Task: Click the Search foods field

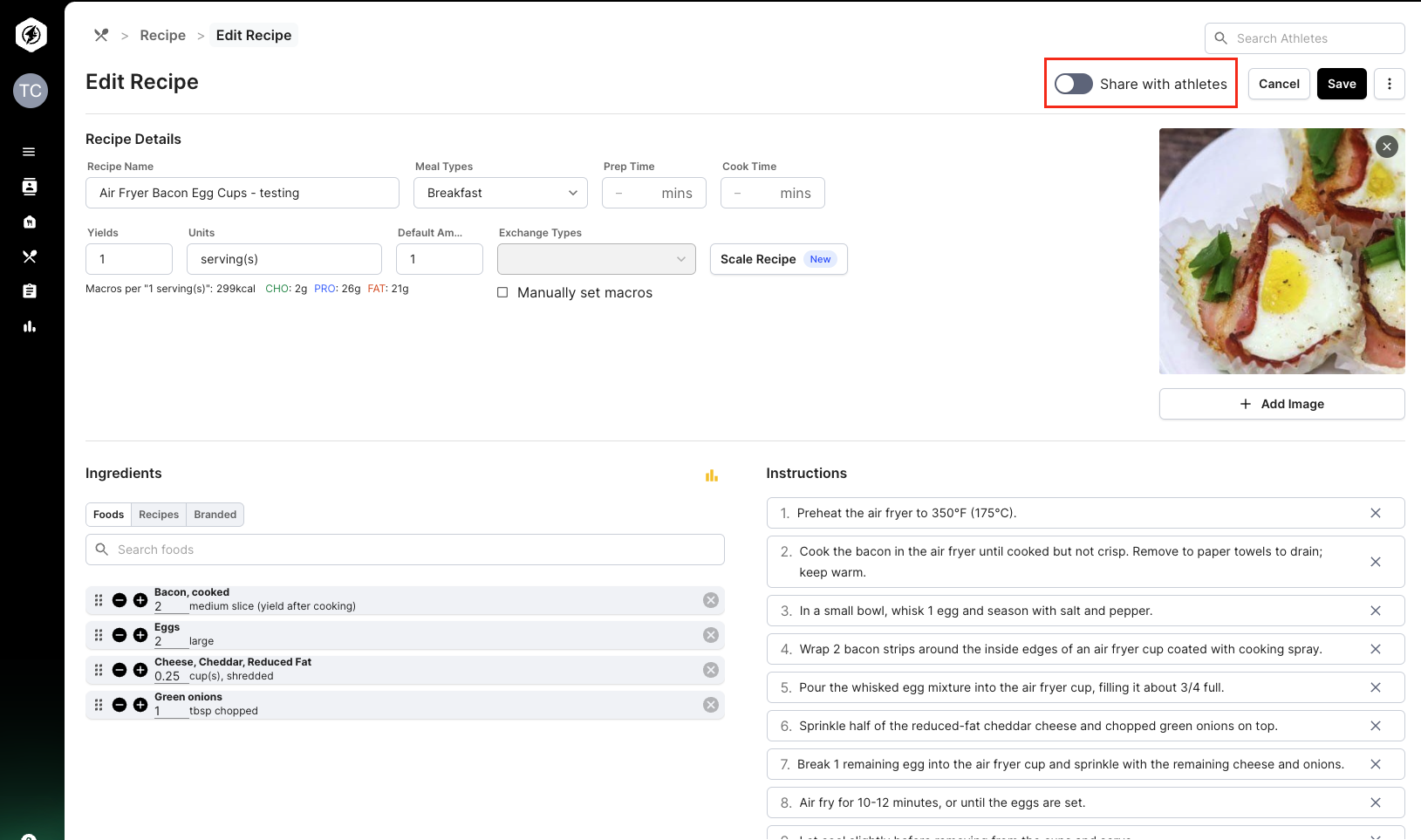Action: point(405,550)
